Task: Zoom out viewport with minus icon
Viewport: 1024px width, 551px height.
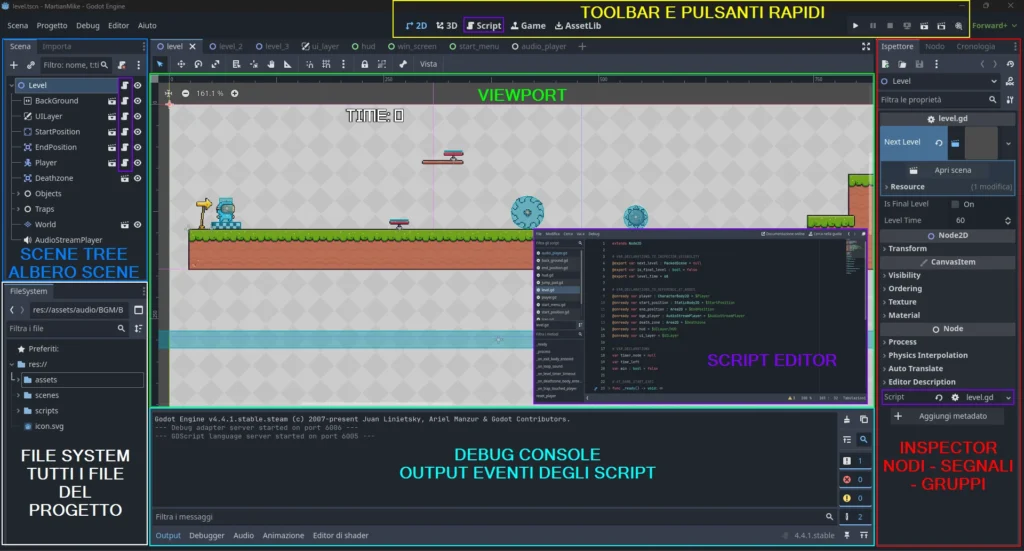Action: (x=185, y=93)
